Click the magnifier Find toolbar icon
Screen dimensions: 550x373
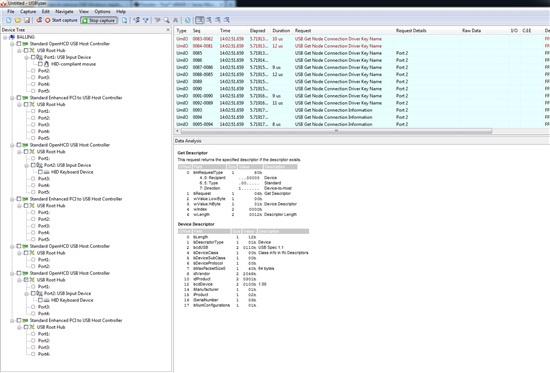click(167, 20)
